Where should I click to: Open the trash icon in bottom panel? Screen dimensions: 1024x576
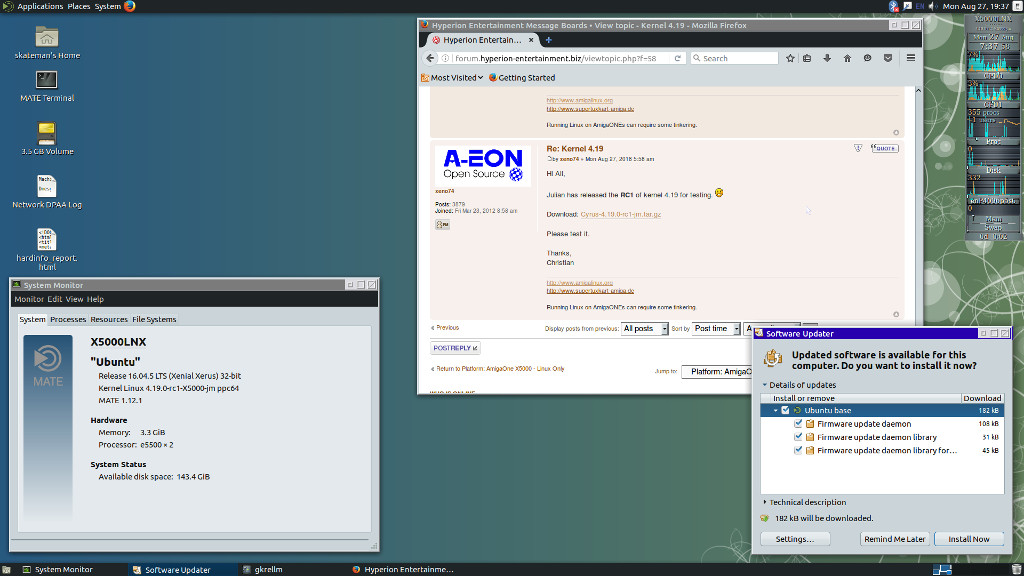click(x=1017, y=569)
